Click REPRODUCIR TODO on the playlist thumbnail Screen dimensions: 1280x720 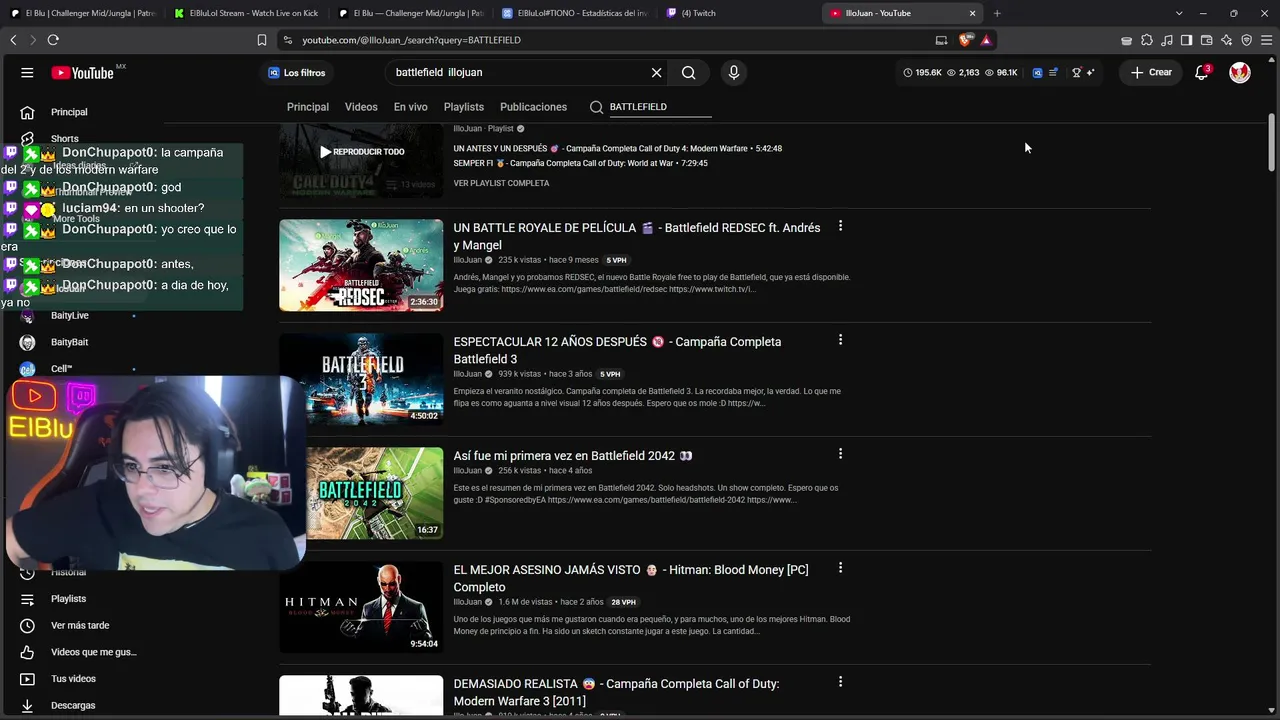click(x=361, y=152)
